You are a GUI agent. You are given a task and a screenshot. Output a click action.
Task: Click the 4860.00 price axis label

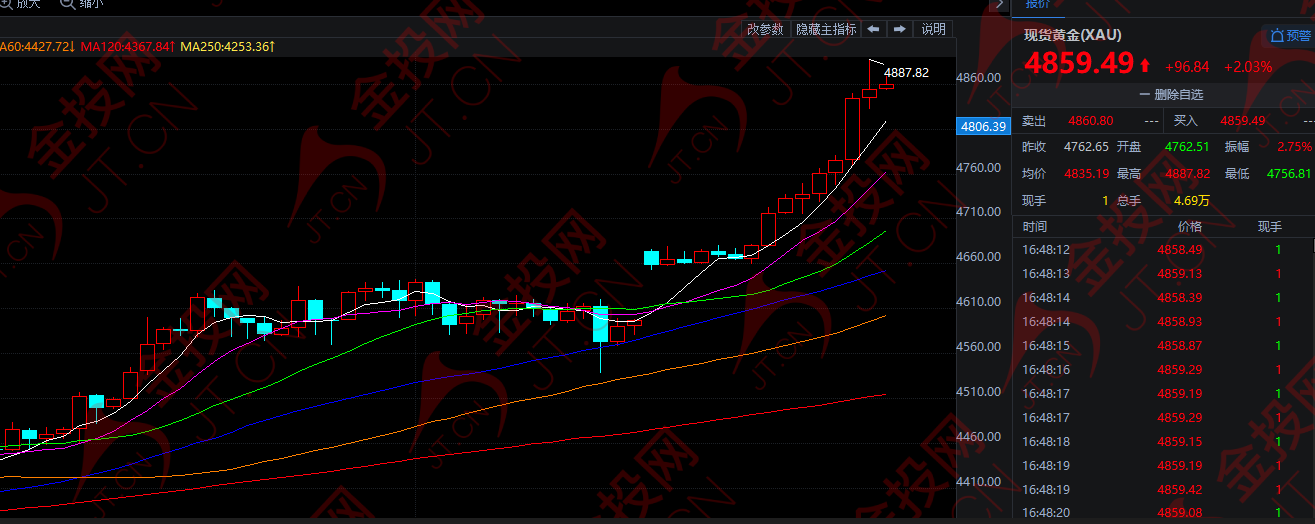click(978, 78)
